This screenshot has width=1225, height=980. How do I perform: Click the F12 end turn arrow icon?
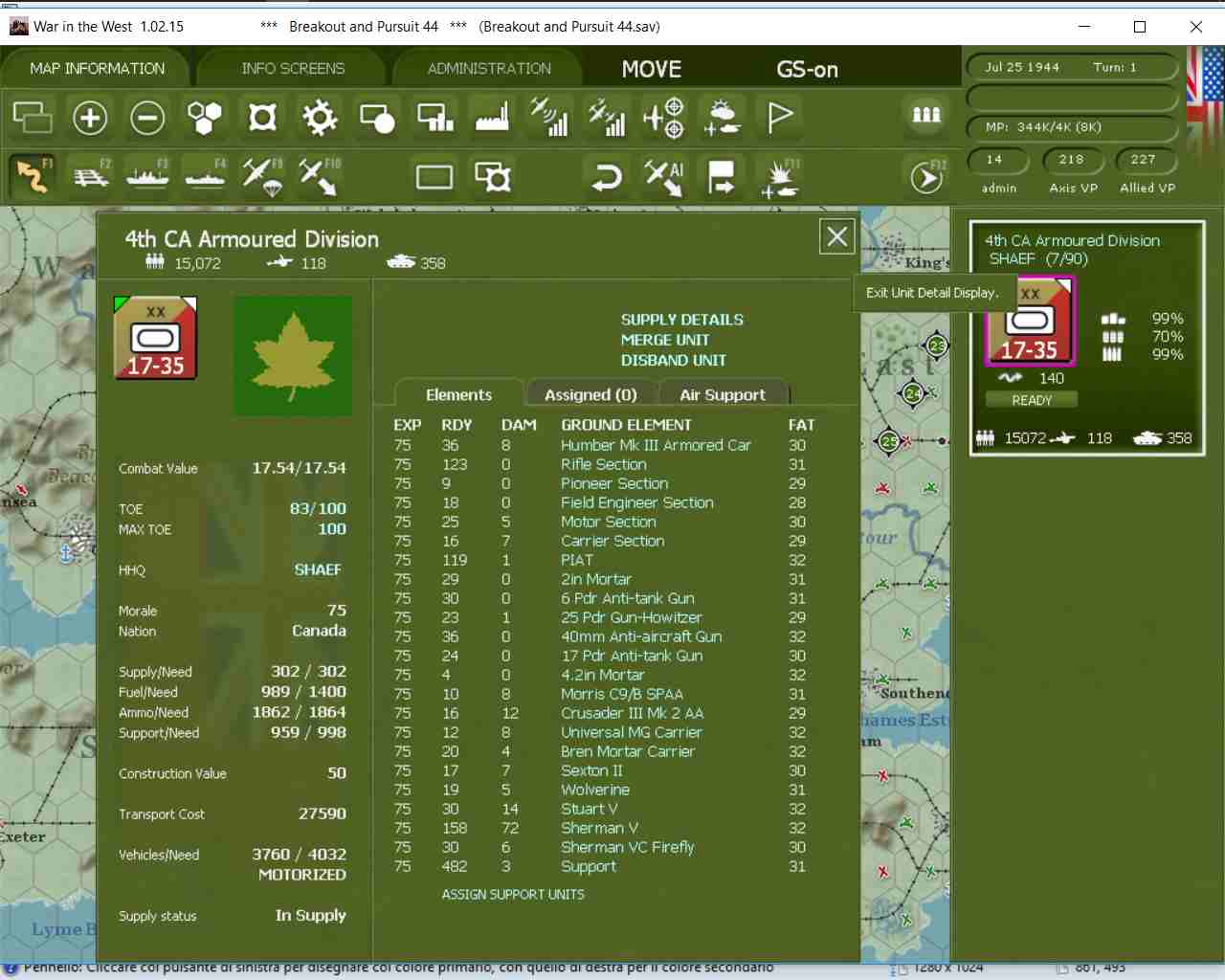[926, 177]
